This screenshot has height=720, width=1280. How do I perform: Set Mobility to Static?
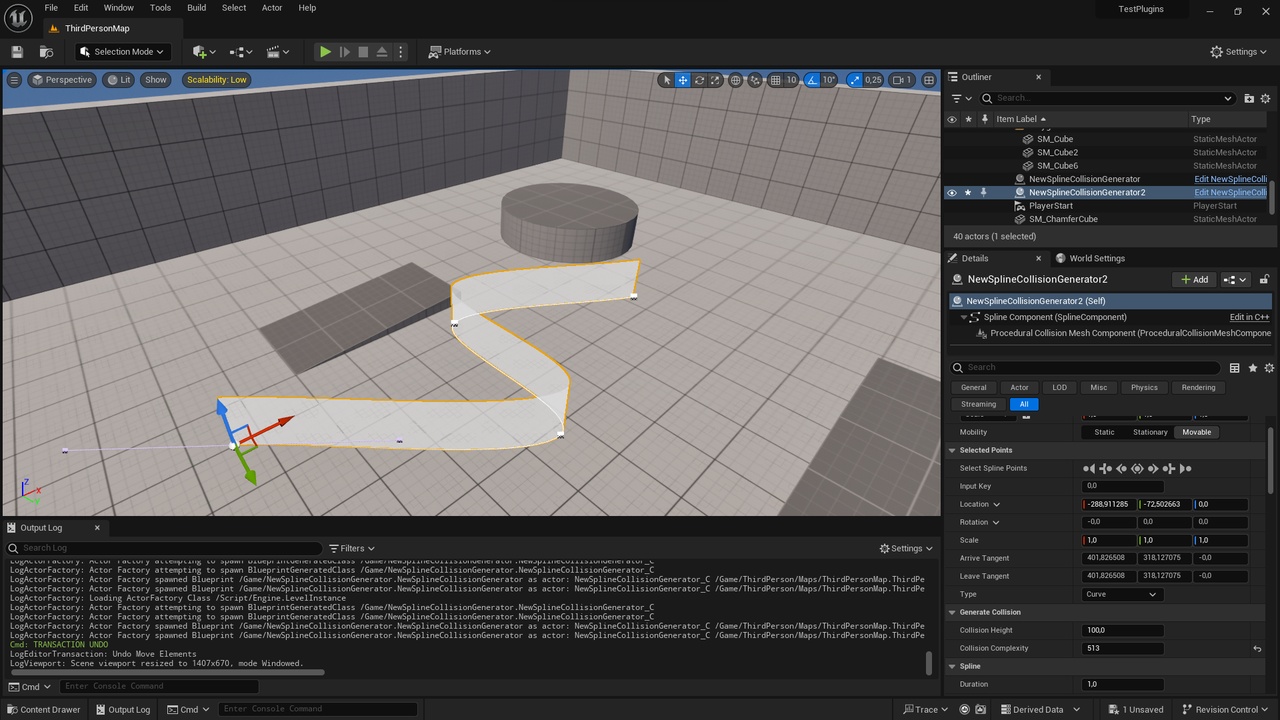(x=1104, y=432)
